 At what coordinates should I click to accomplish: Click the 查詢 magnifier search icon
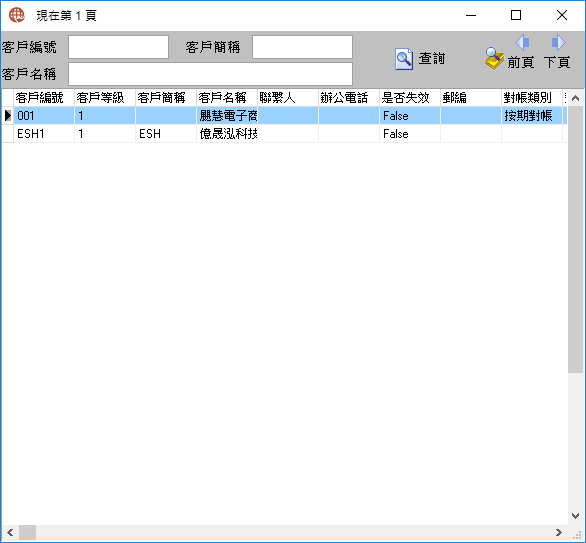click(404, 59)
